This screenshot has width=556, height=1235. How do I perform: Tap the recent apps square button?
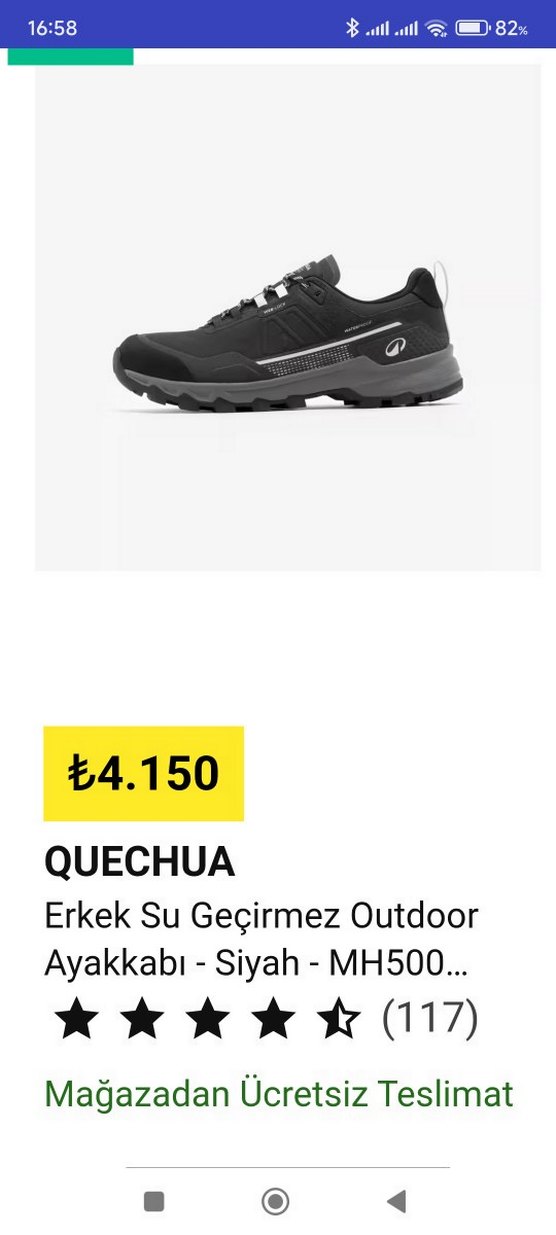pos(154,1201)
